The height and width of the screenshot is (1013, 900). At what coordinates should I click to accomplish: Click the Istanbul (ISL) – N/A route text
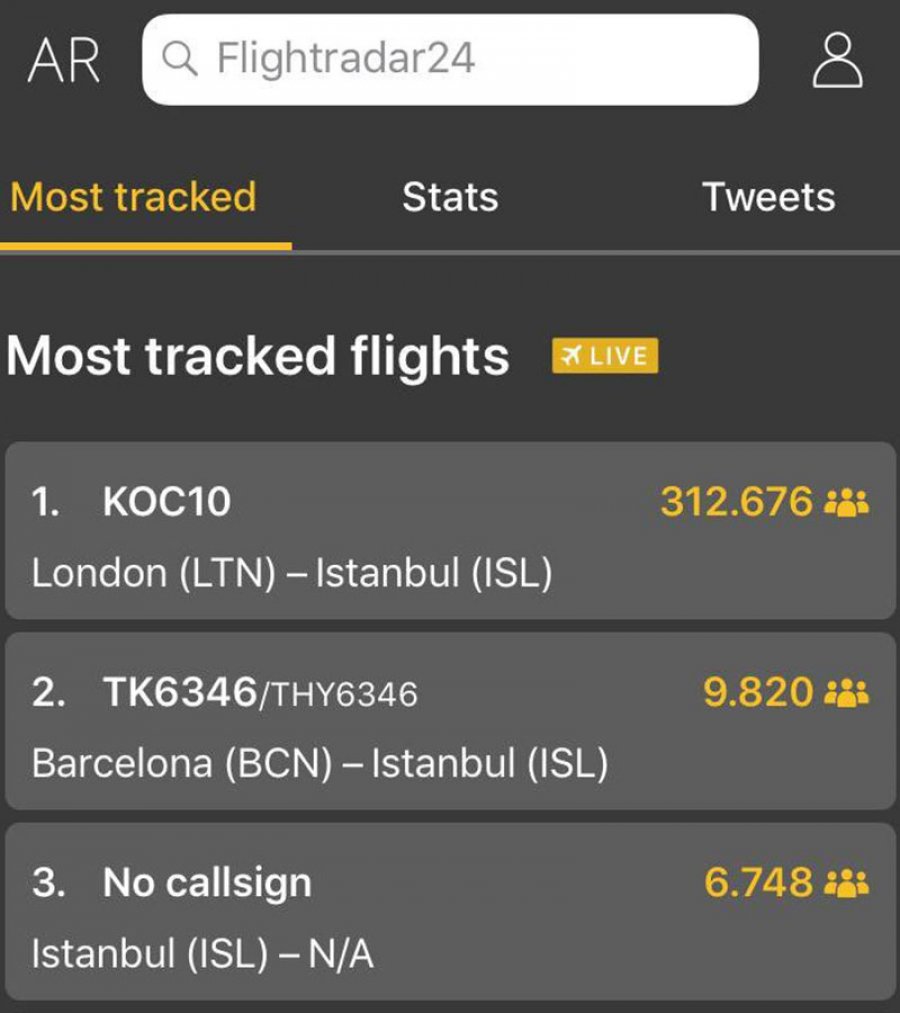[202, 954]
